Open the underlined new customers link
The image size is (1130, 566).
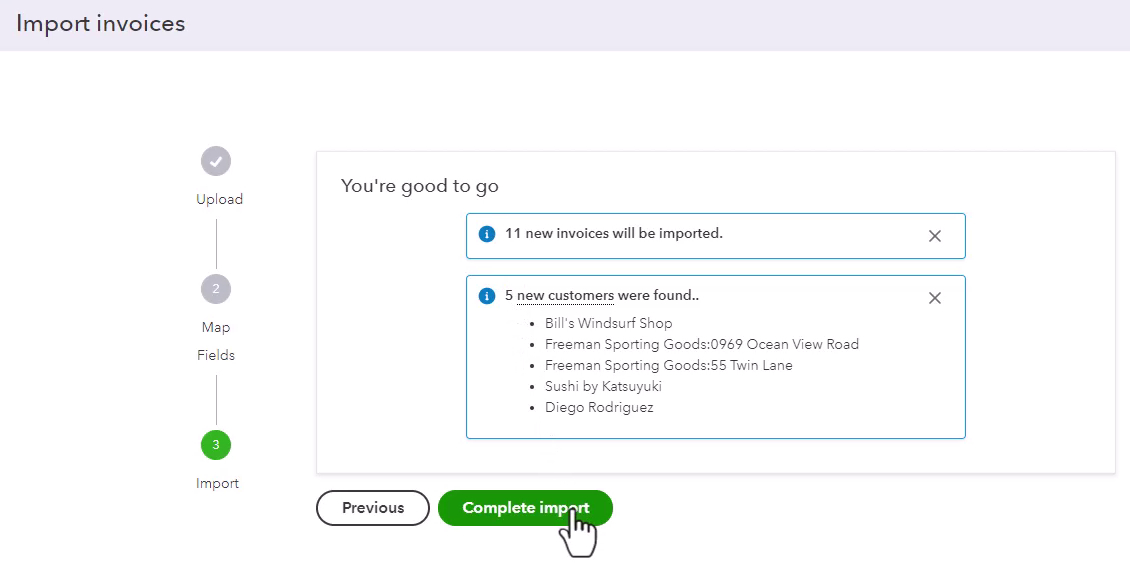[565, 296]
